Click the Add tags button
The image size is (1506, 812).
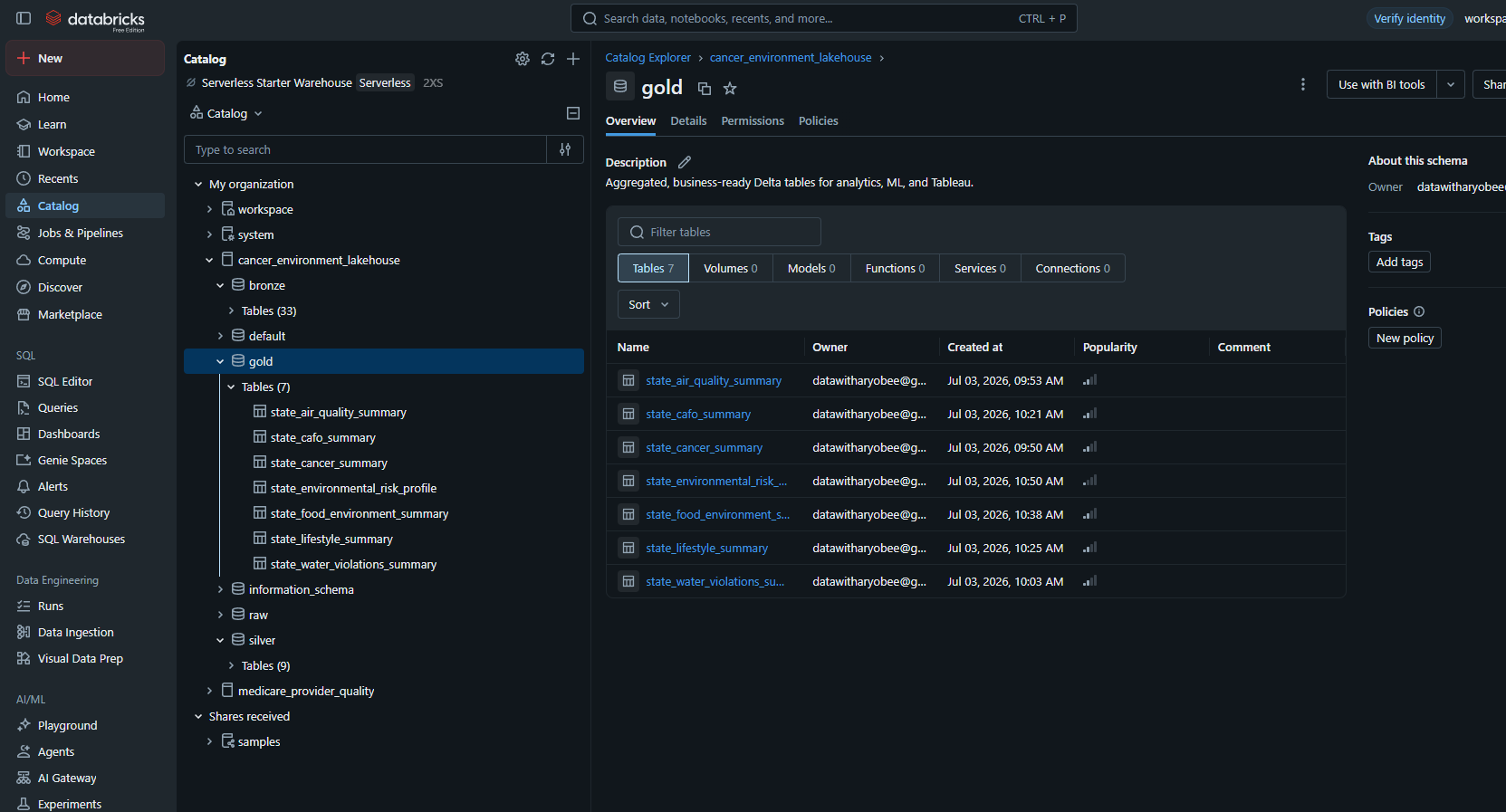click(1399, 262)
